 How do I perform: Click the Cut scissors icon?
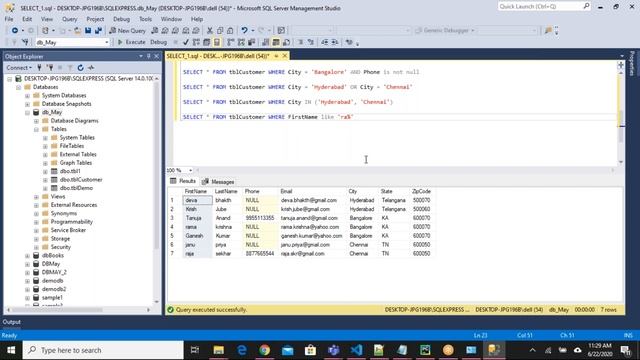coord(209,31)
